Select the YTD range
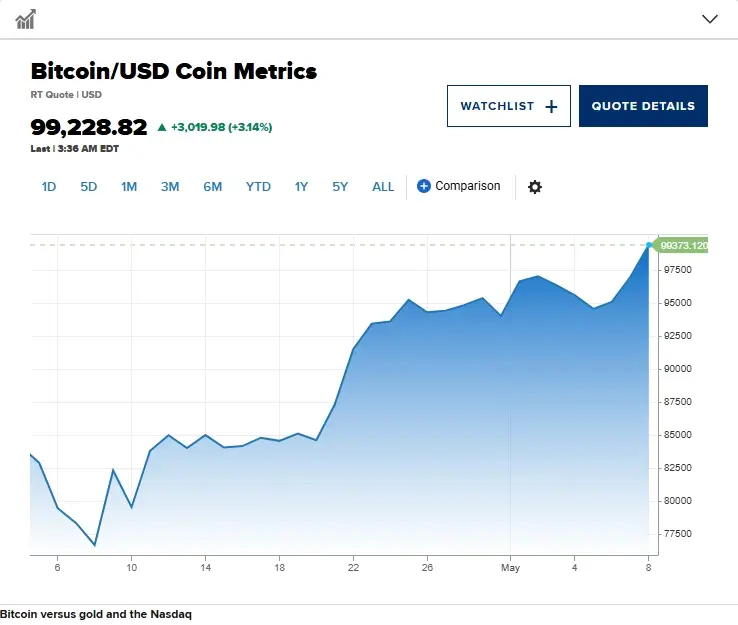This screenshot has height=625, width=738. (258, 186)
